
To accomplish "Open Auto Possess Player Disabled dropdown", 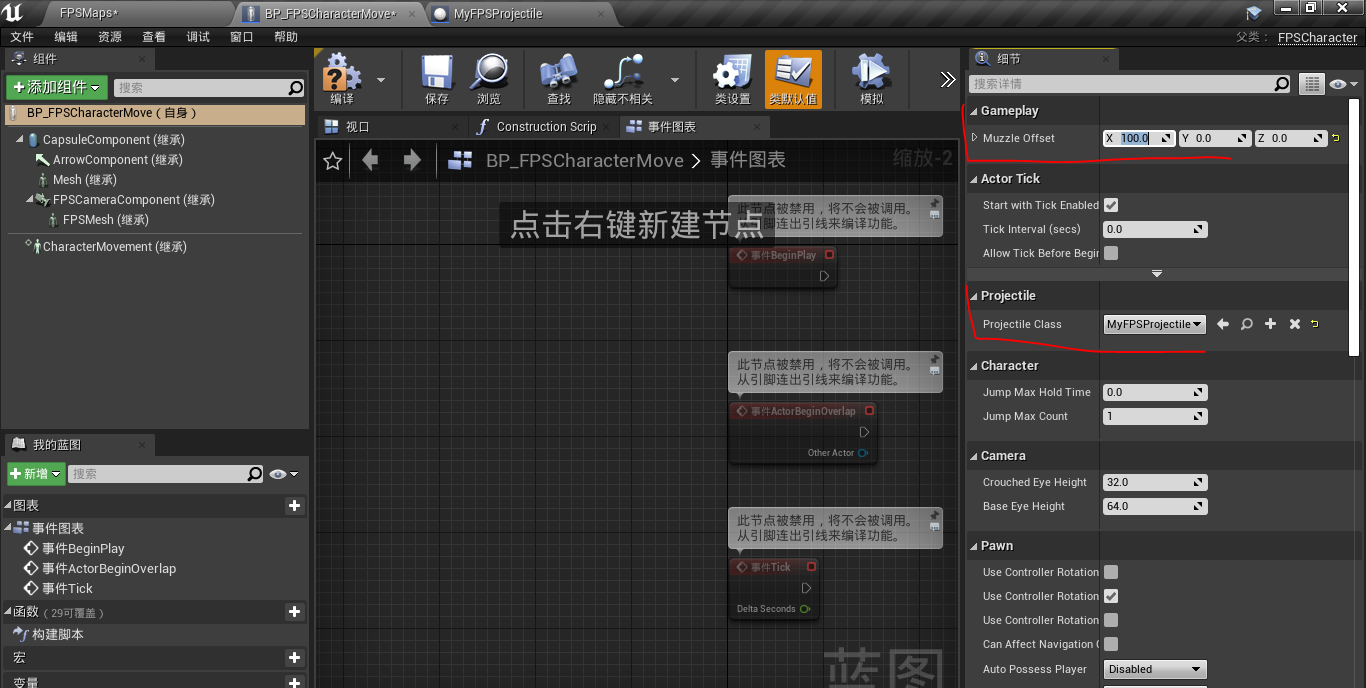I will [1155, 669].
